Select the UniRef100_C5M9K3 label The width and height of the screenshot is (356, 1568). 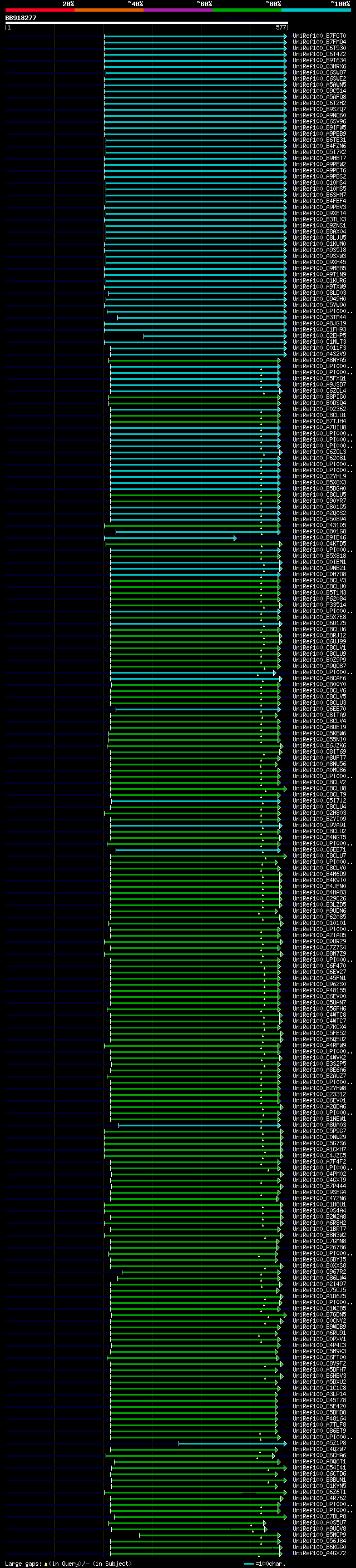pyautogui.click(x=319, y=1351)
